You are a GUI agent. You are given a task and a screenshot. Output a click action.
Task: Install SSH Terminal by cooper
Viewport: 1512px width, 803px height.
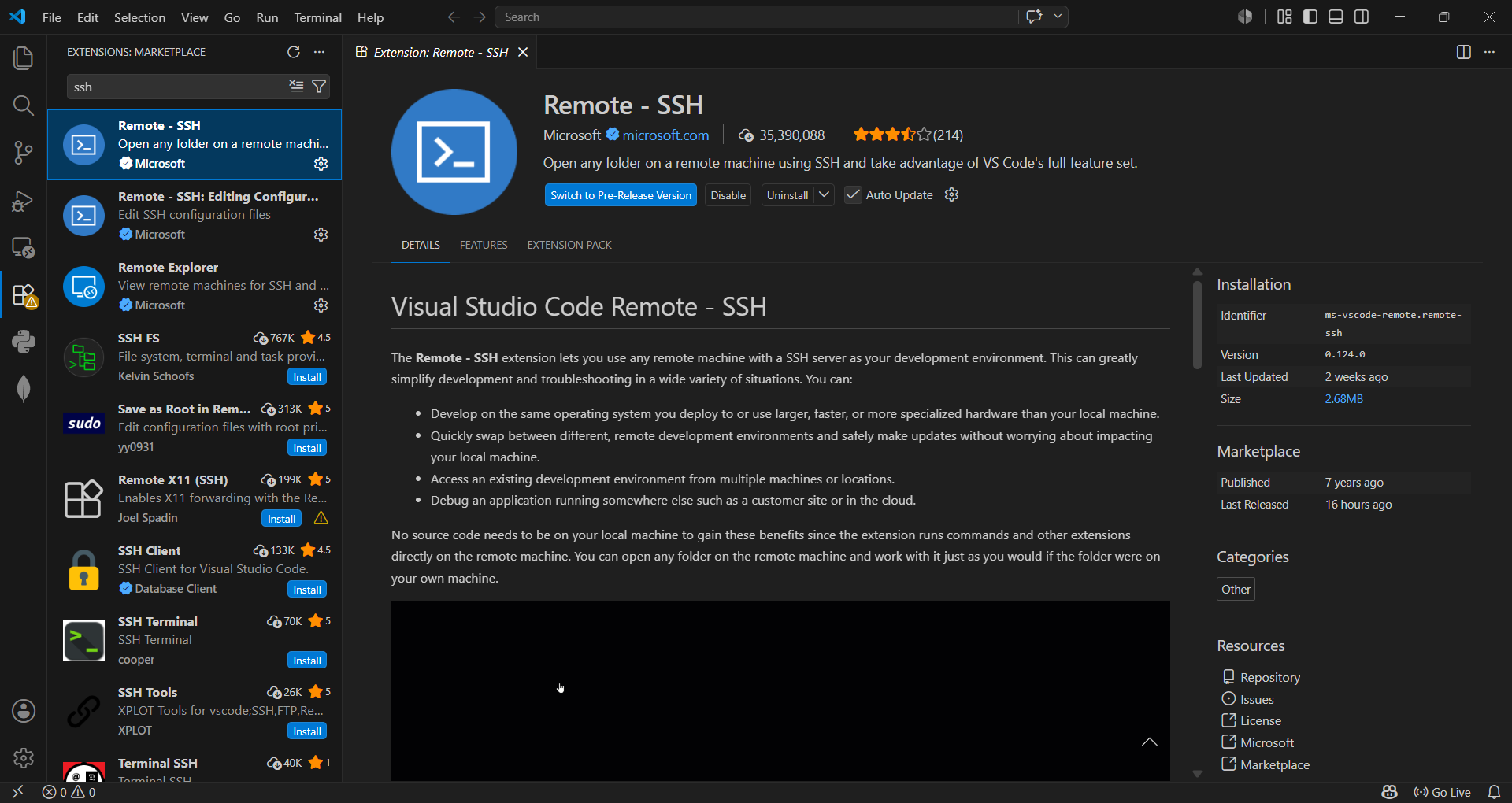(307, 661)
